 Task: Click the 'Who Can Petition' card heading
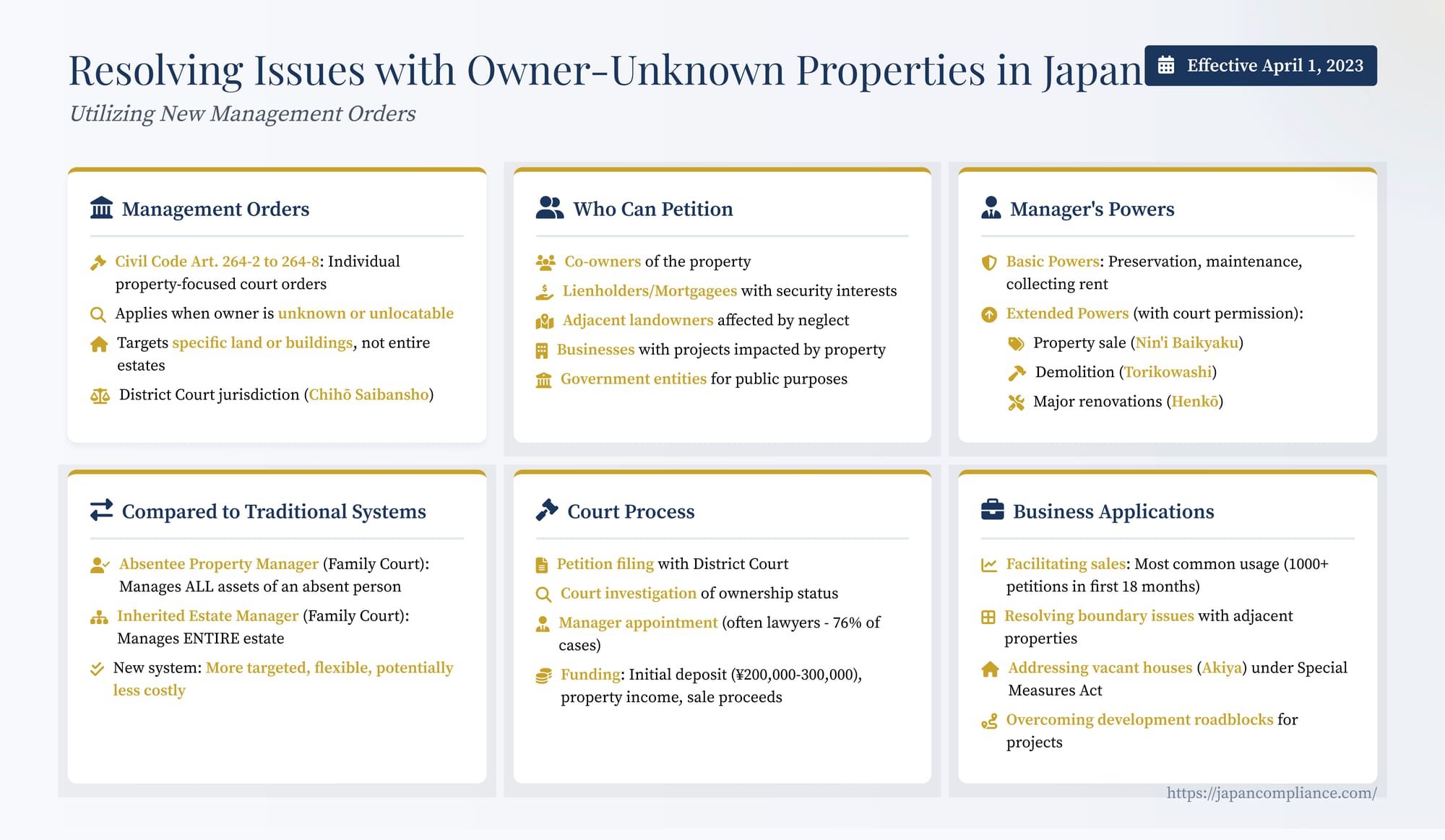pyautogui.click(x=653, y=209)
